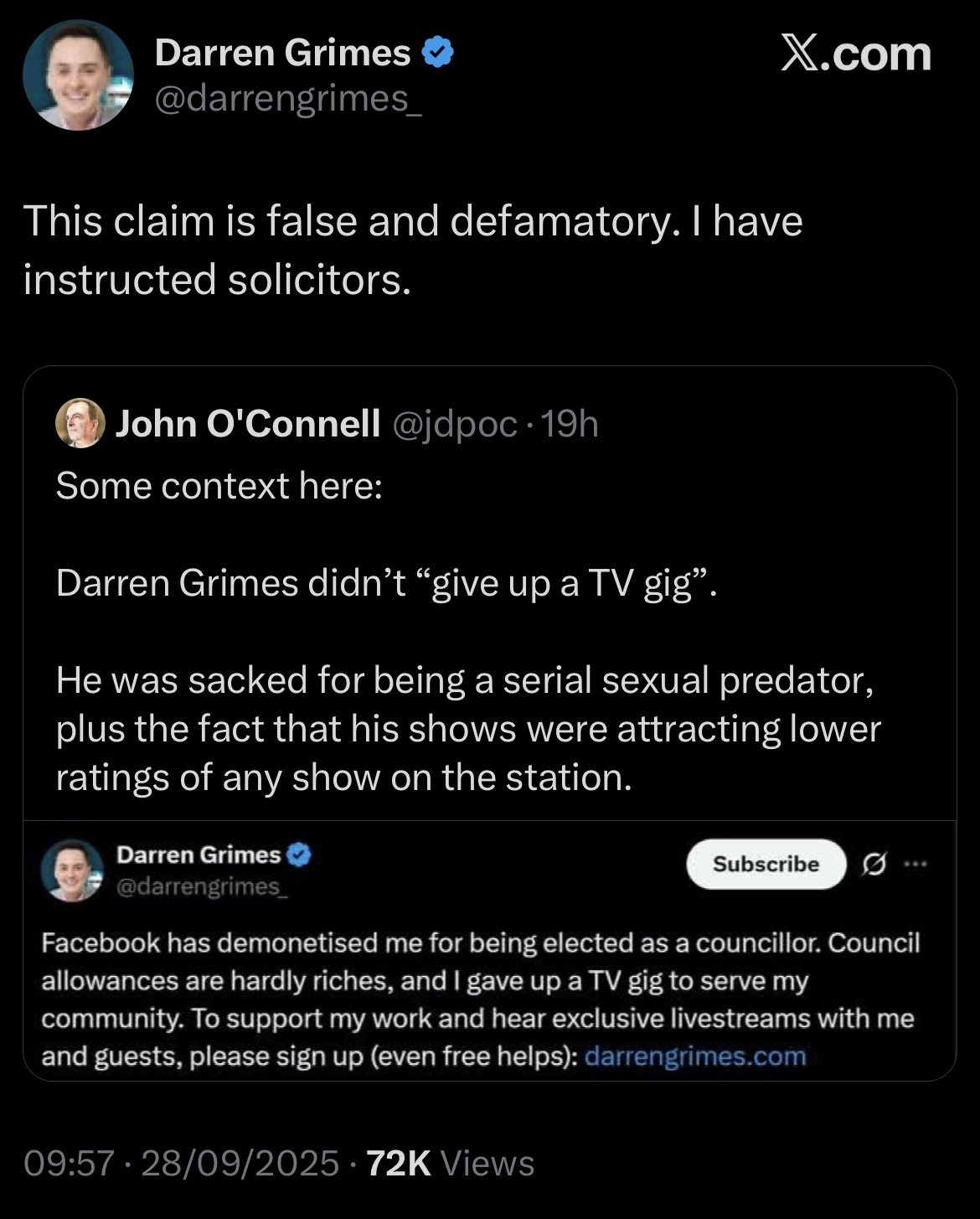Click the top Darren Grimes display name
Image resolution: width=980 pixels, height=1219 pixels.
coord(282,53)
